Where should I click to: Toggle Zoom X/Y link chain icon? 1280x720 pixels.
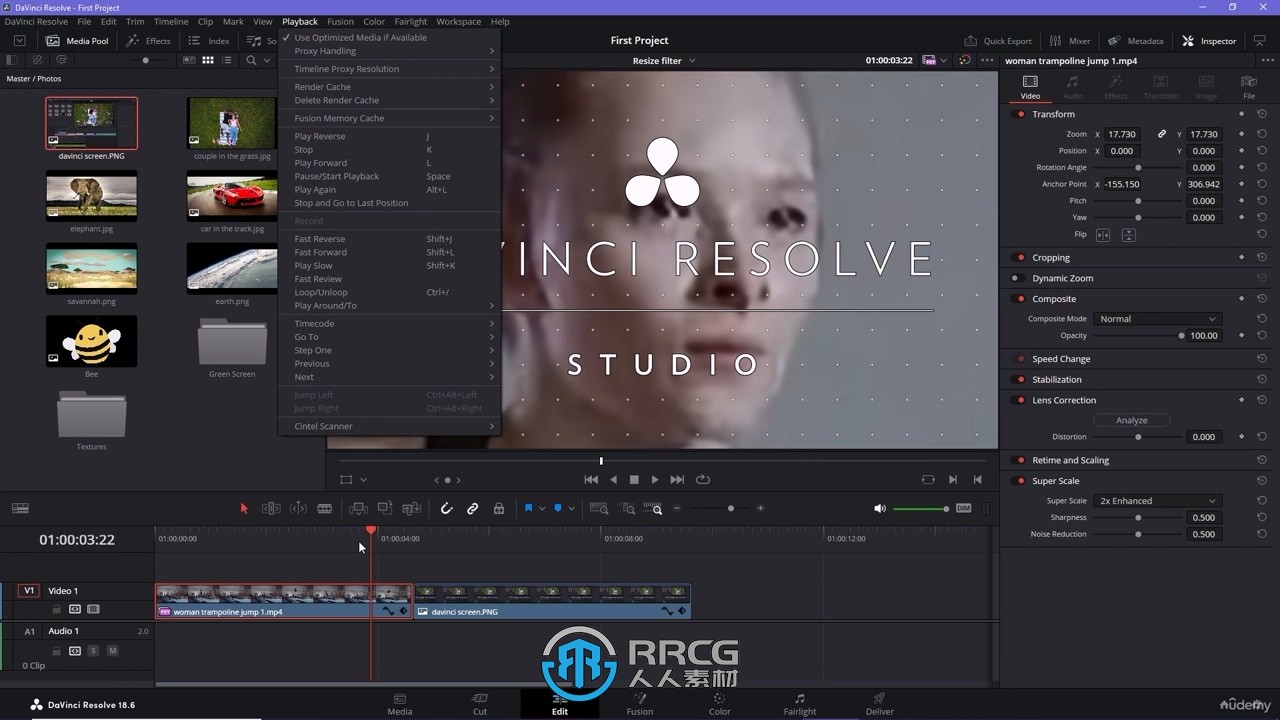pos(1162,134)
